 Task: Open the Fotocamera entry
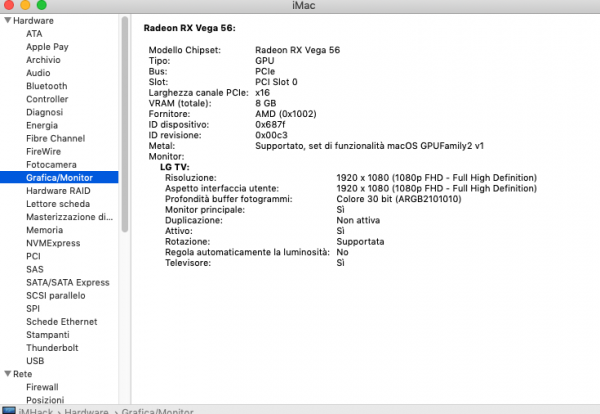click(51, 165)
